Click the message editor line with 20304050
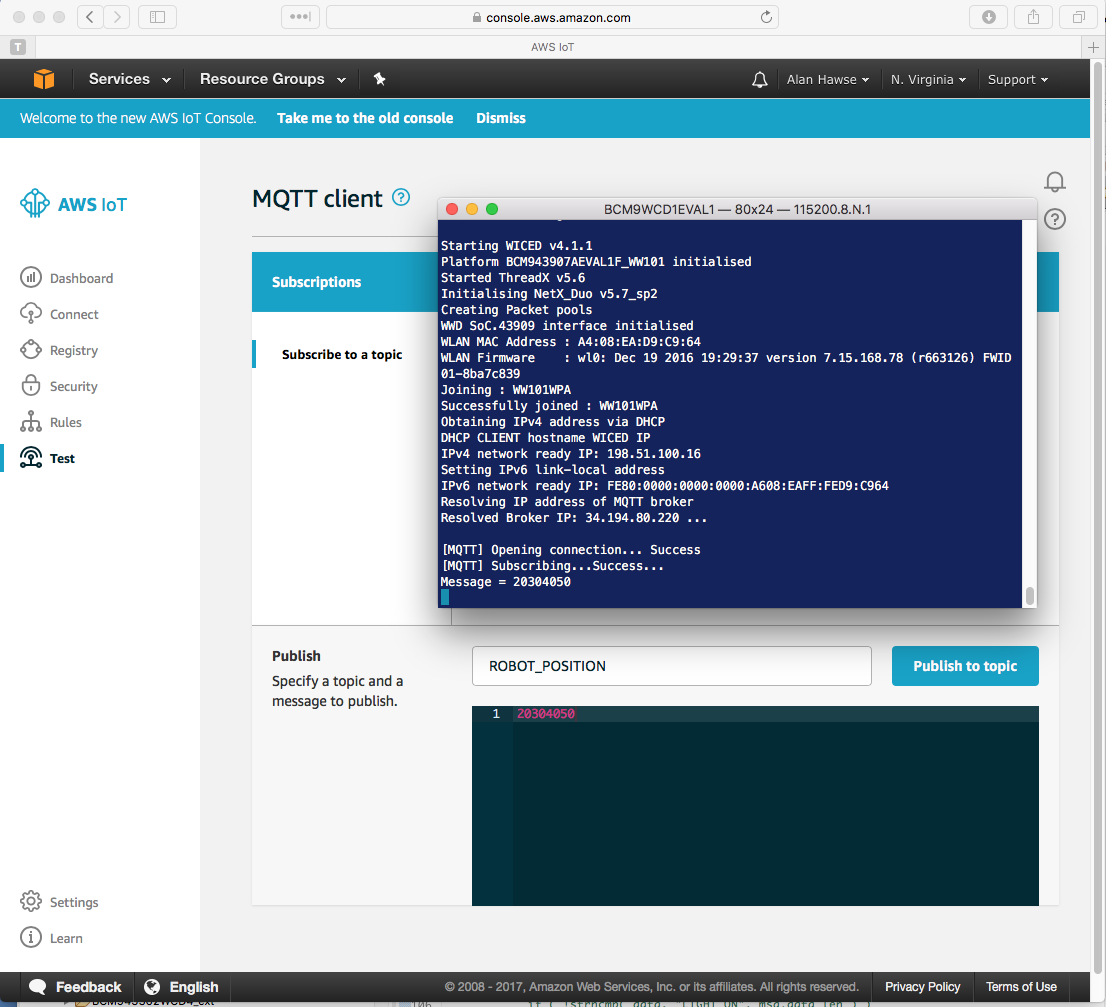The width and height of the screenshot is (1106, 1007). tap(755, 714)
